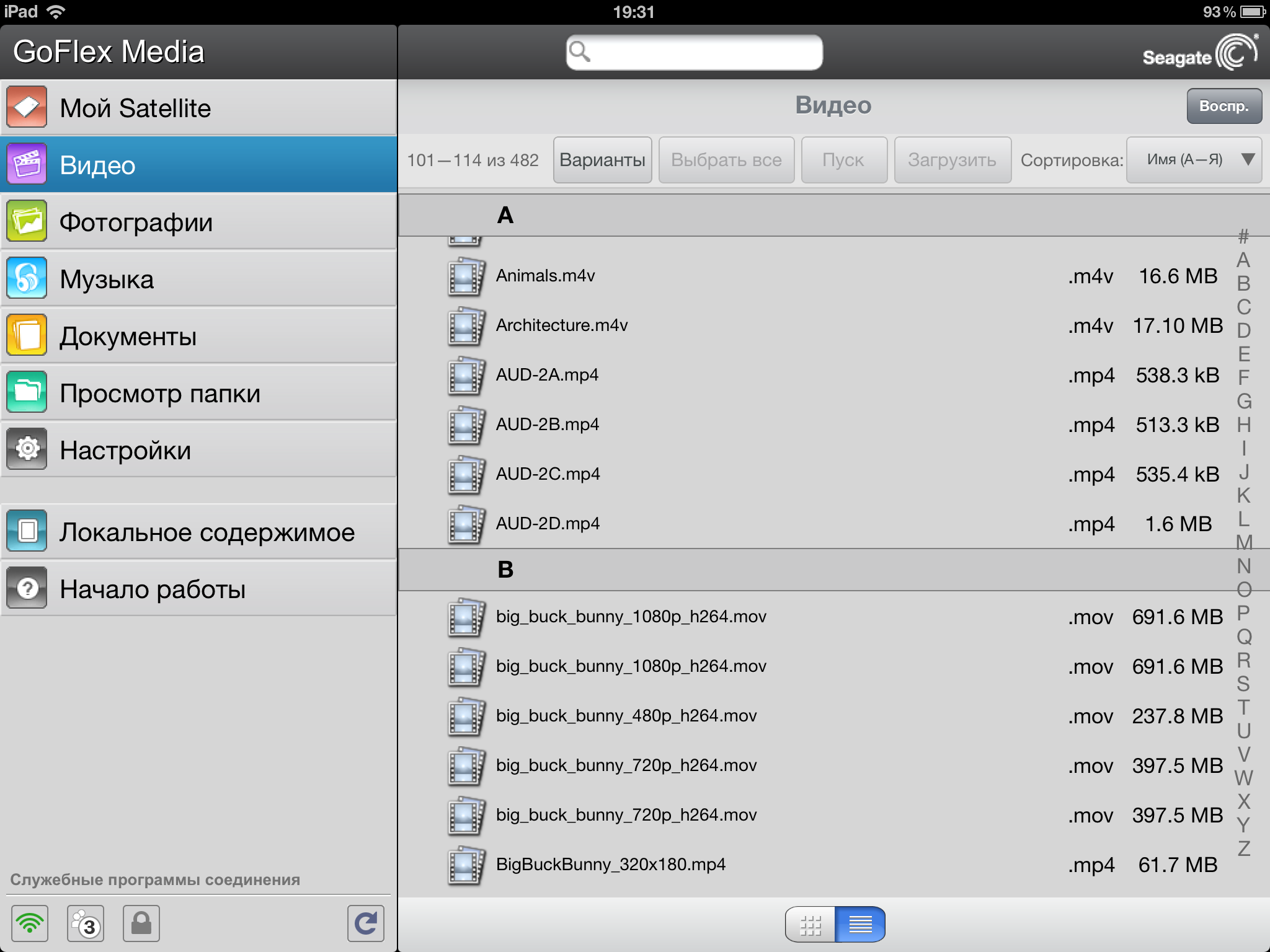This screenshot has width=1270, height=952.
Task: Open the Варианты options menu
Action: pyautogui.click(x=602, y=160)
